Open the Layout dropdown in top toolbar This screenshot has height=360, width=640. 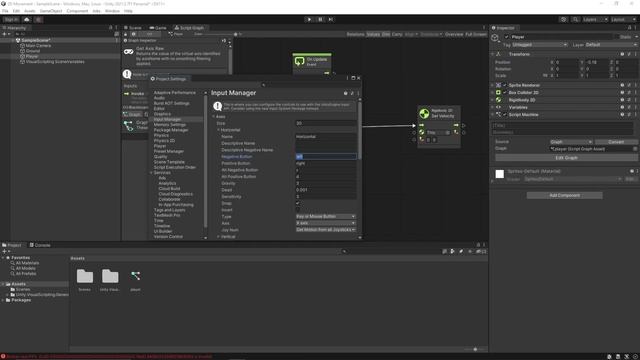click(623, 20)
